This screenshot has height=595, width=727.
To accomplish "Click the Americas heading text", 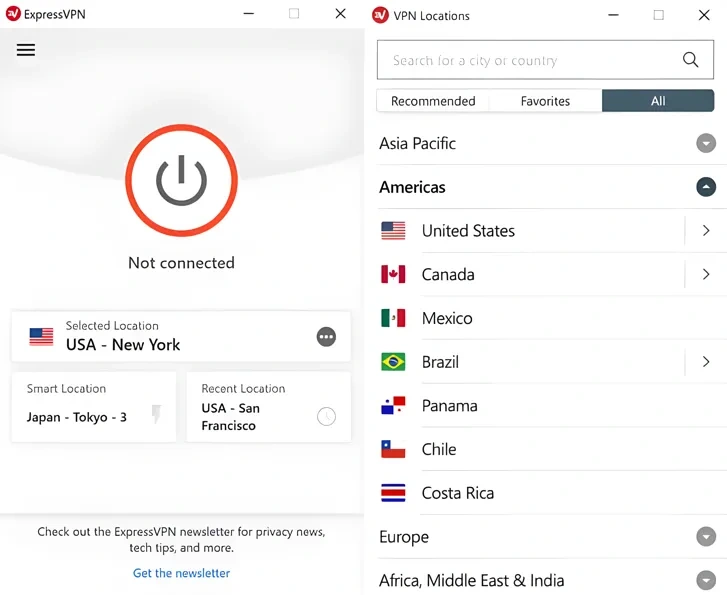I will (x=412, y=187).
